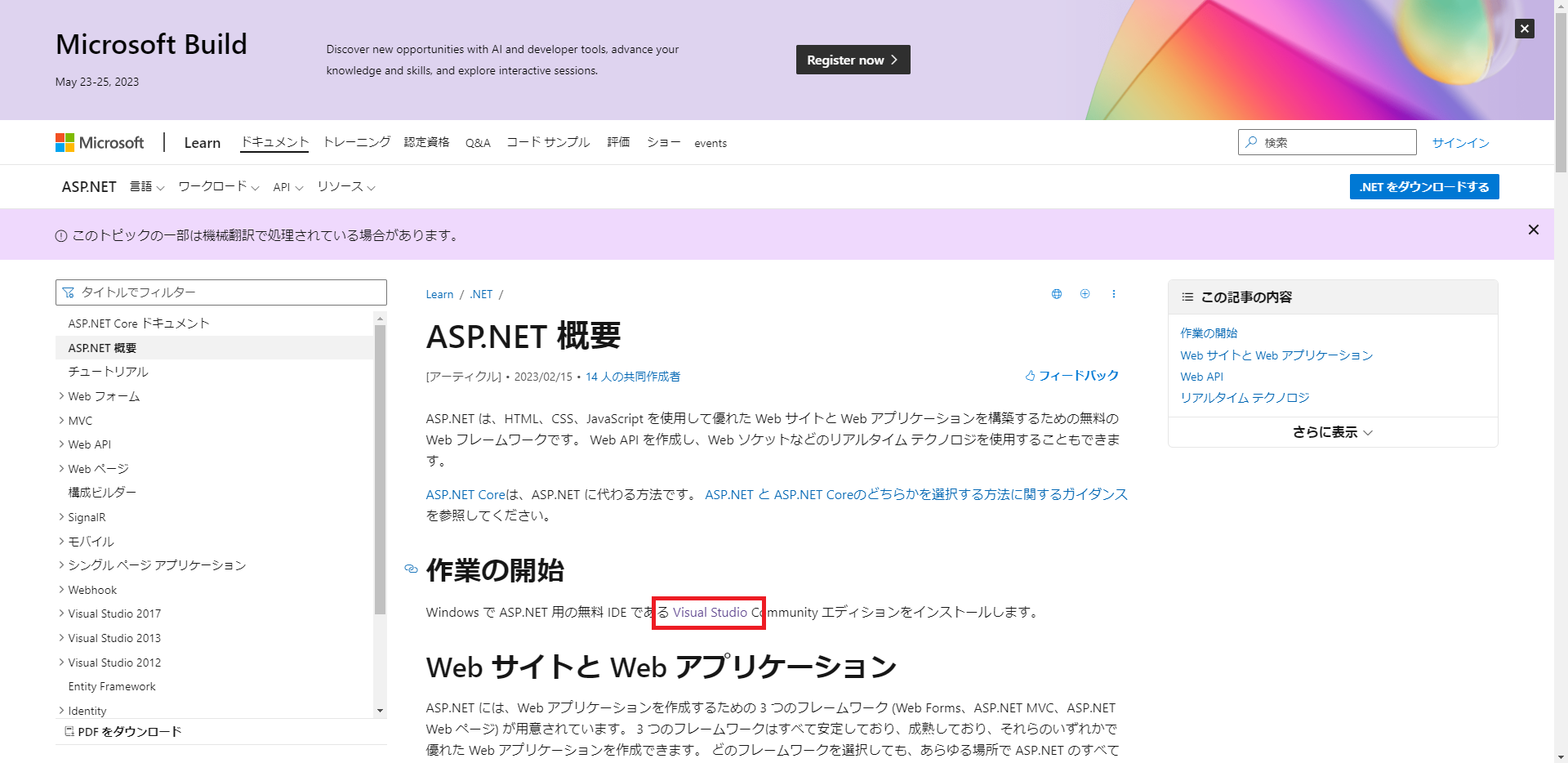Expand the API dropdown in subnav
The image size is (1568, 763).
click(288, 187)
